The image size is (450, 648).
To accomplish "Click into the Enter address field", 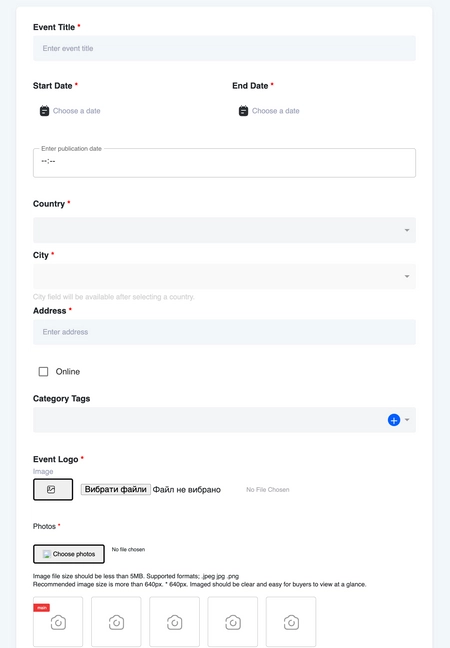I will (224, 332).
